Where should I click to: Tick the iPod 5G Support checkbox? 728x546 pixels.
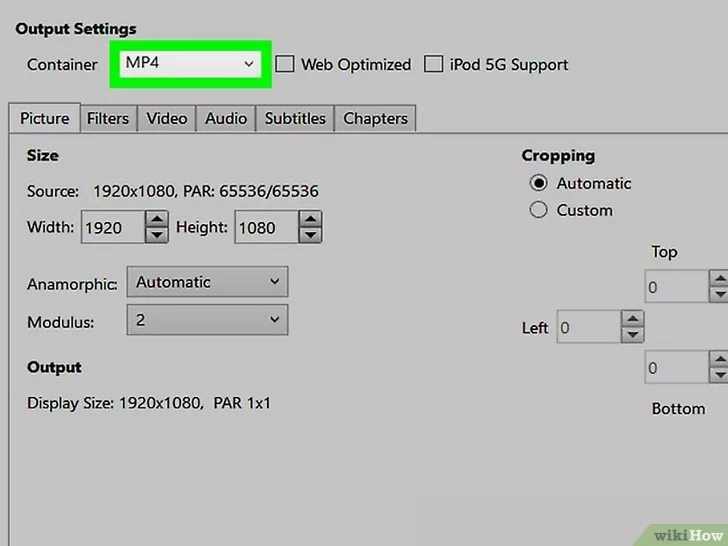433,64
